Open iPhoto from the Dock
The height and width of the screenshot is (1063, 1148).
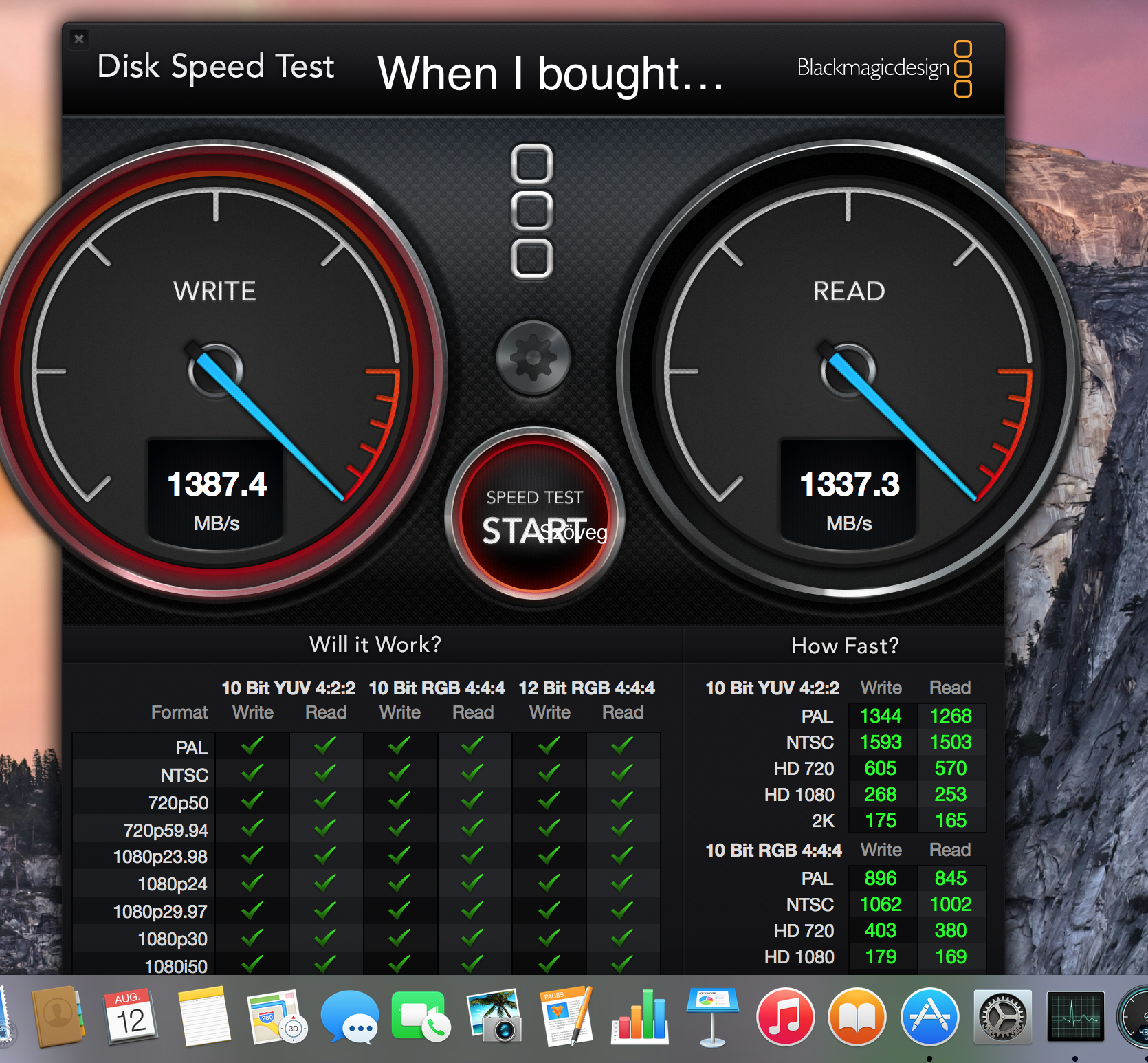(494, 1016)
